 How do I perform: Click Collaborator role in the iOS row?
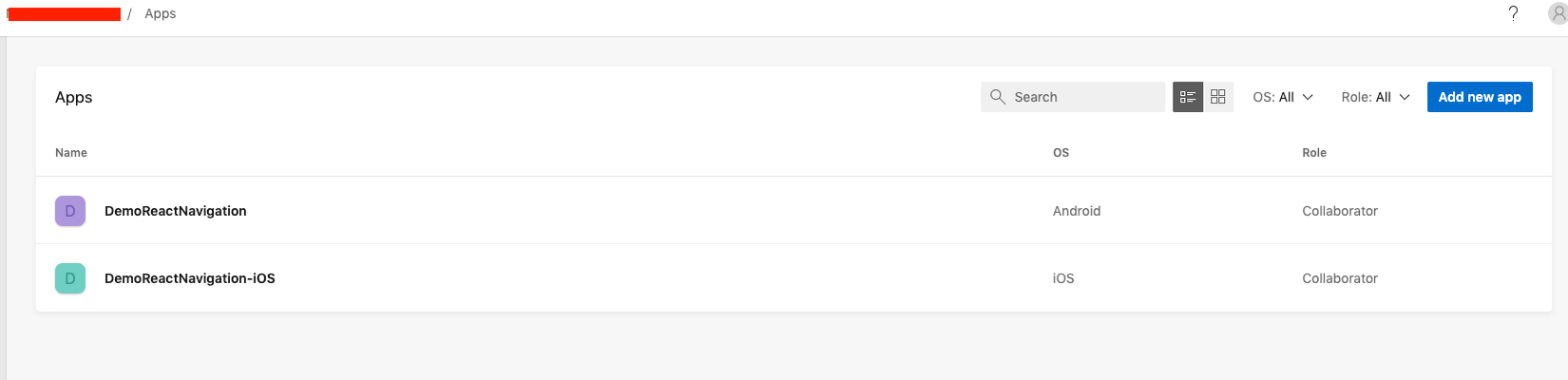[1340, 278]
